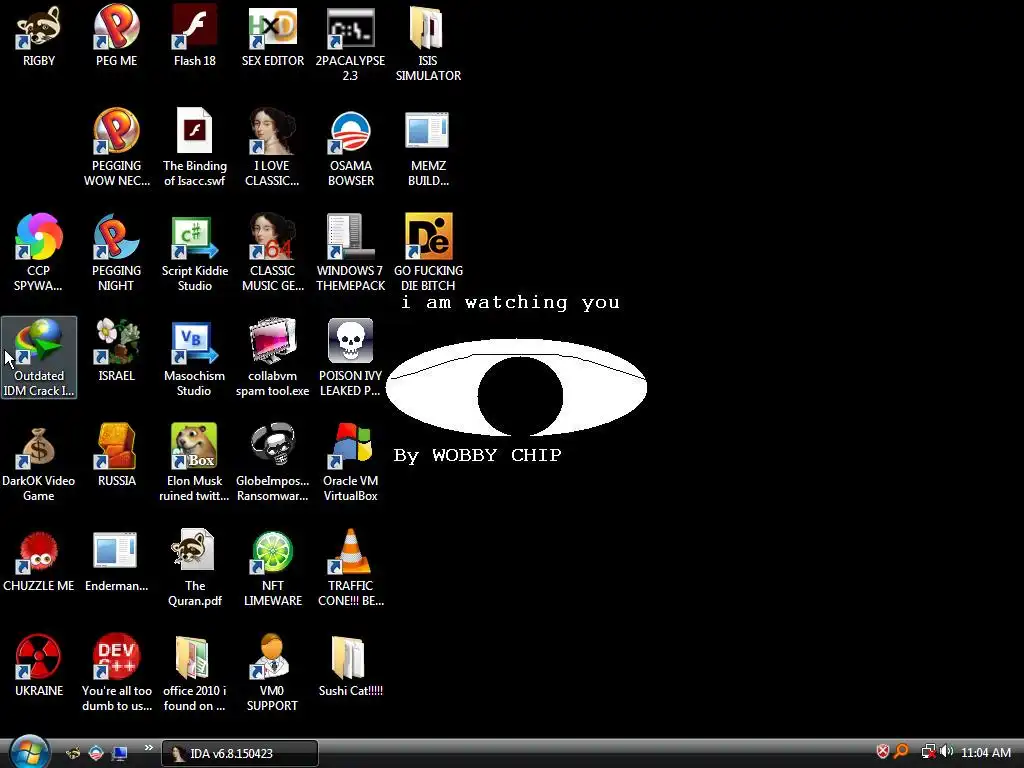
Task: Click Obama logo icon in Quick Launch
Action: pos(96,753)
